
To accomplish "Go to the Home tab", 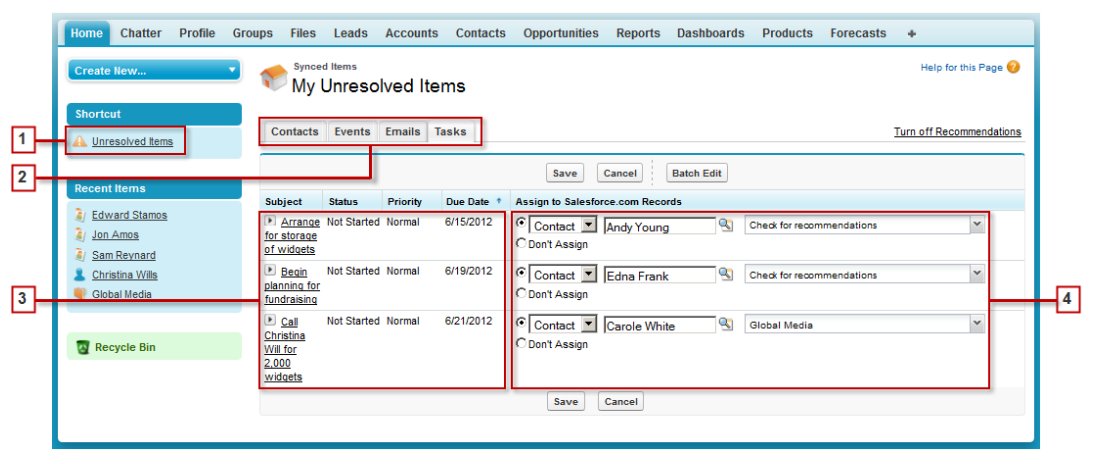I will click(x=86, y=33).
